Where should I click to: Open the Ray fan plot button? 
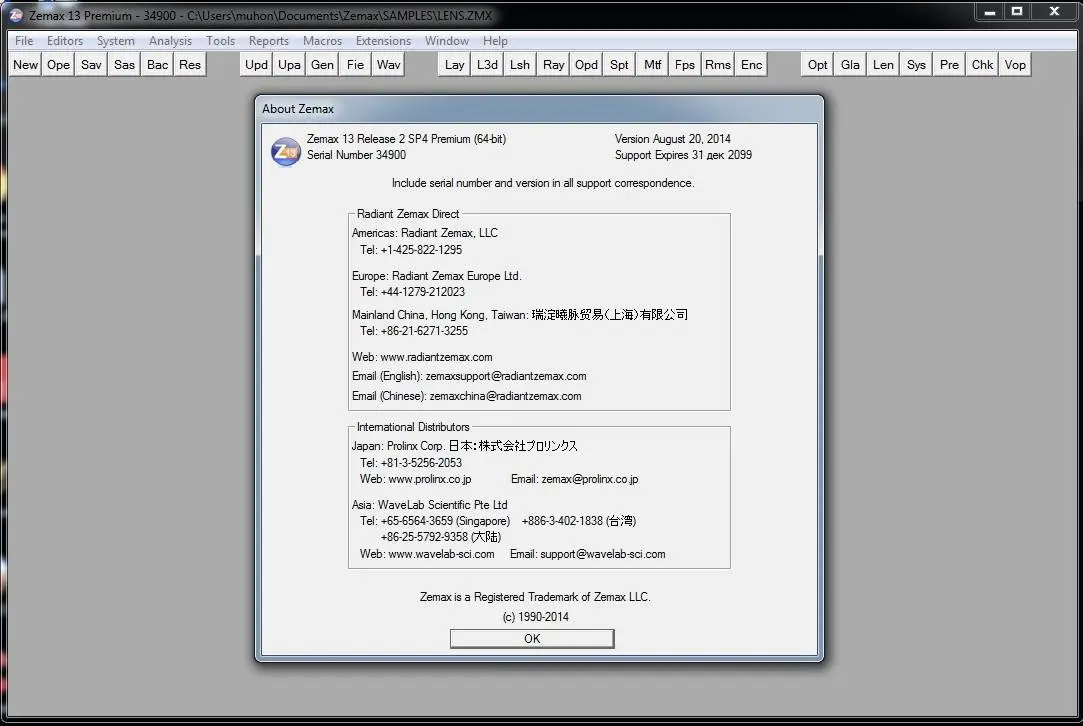[553, 65]
